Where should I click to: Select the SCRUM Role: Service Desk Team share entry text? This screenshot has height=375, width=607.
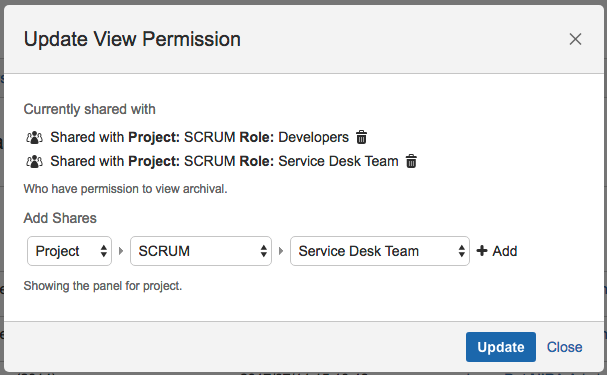(224, 161)
